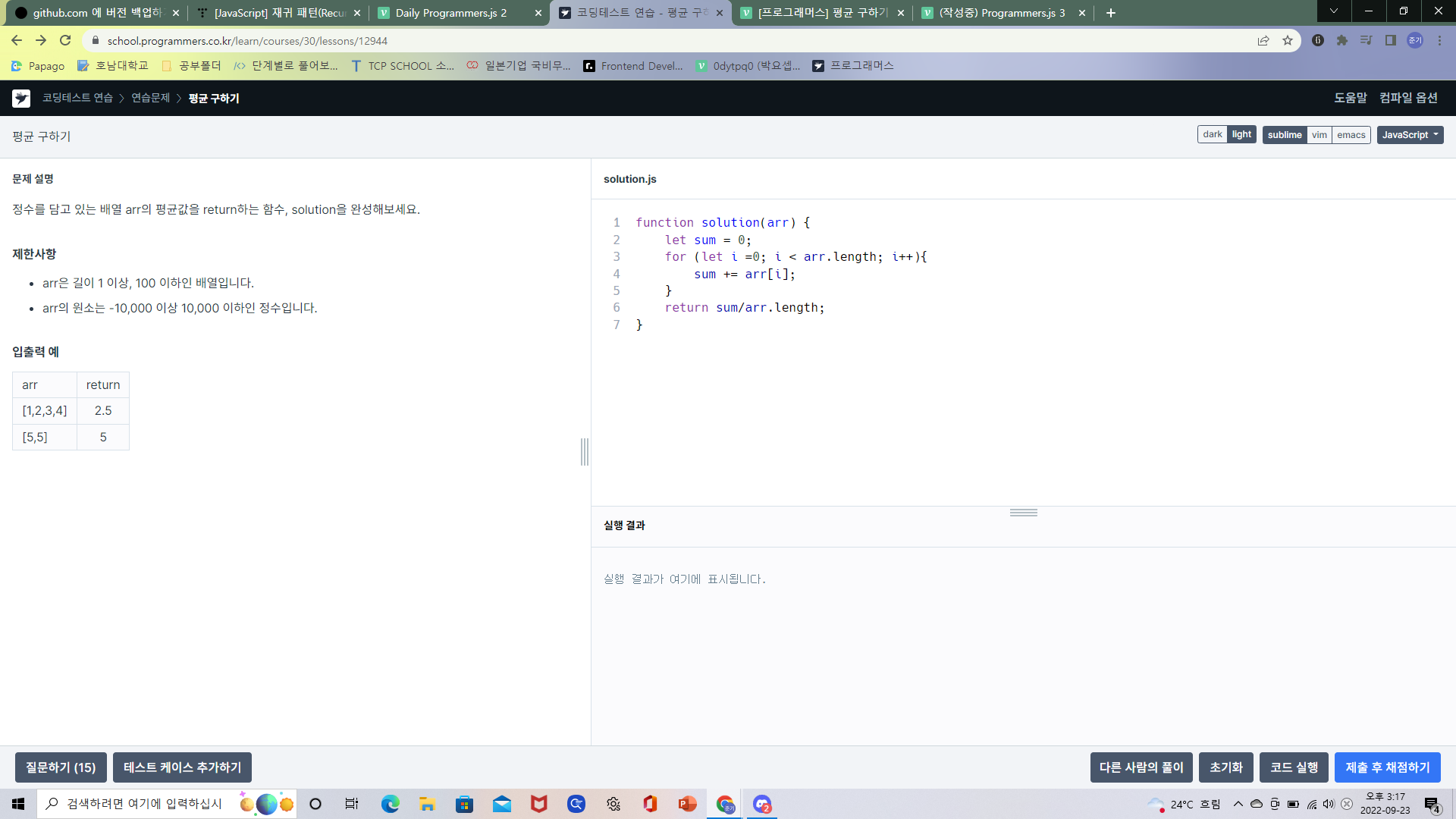Open McAfee from taskbar
Image resolution: width=1456 pixels, height=819 pixels.
(x=539, y=804)
